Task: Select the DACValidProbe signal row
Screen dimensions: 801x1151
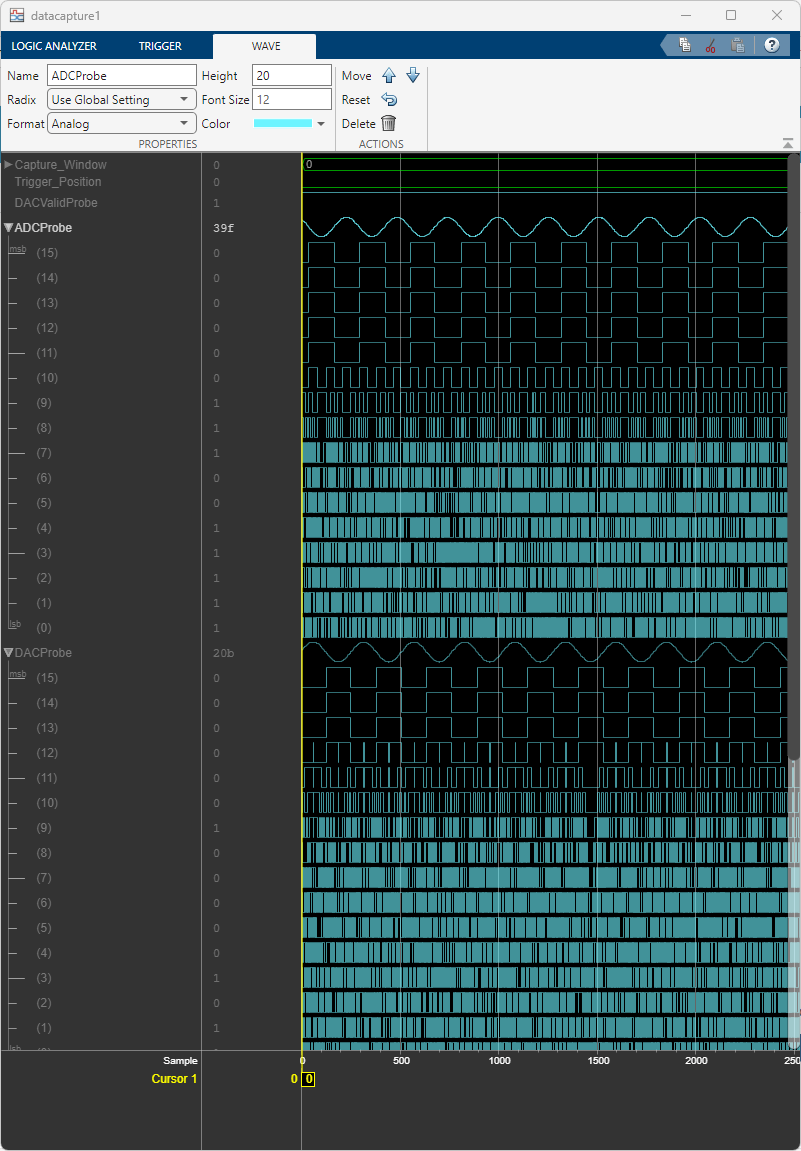Action: click(56, 203)
